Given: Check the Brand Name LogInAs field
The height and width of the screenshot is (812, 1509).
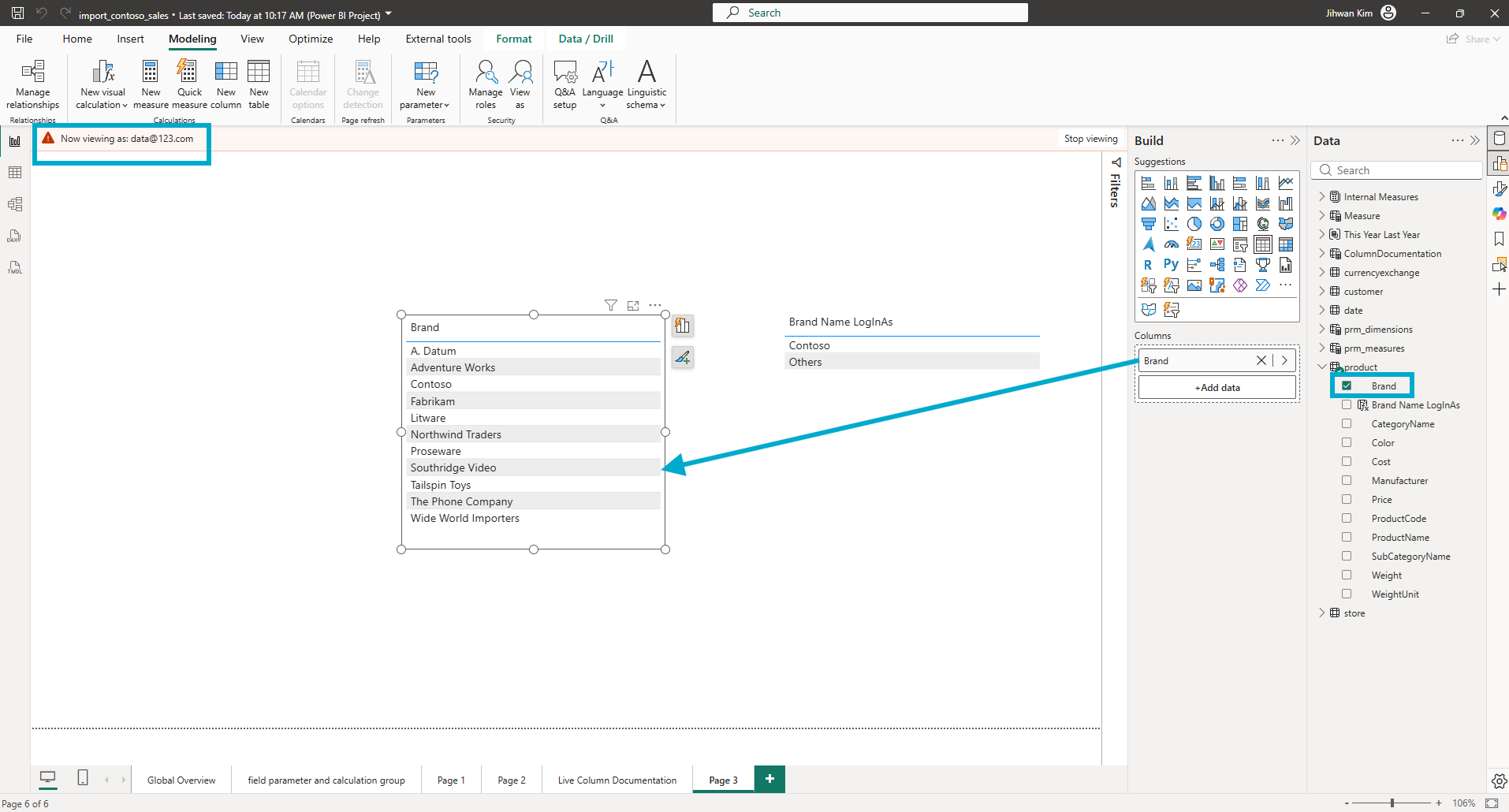Looking at the screenshot, I should click(1347, 404).
